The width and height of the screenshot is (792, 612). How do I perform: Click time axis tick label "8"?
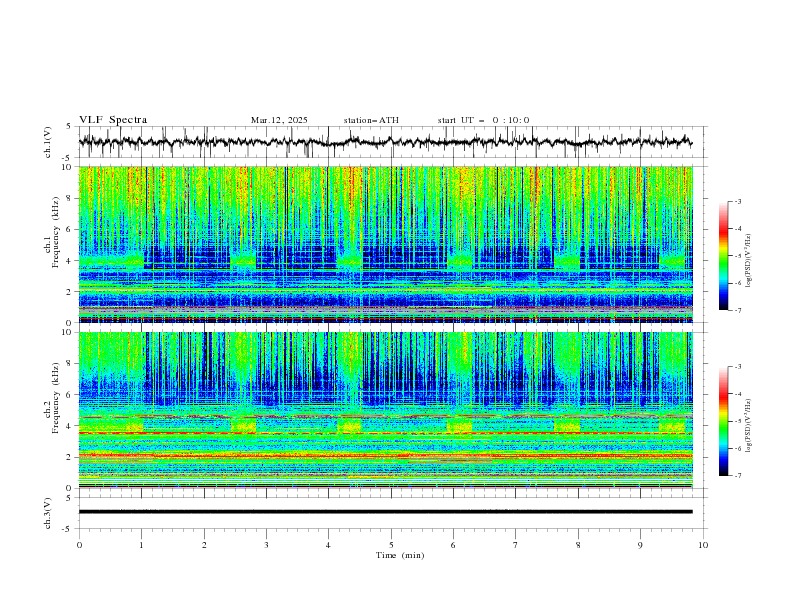578,545
